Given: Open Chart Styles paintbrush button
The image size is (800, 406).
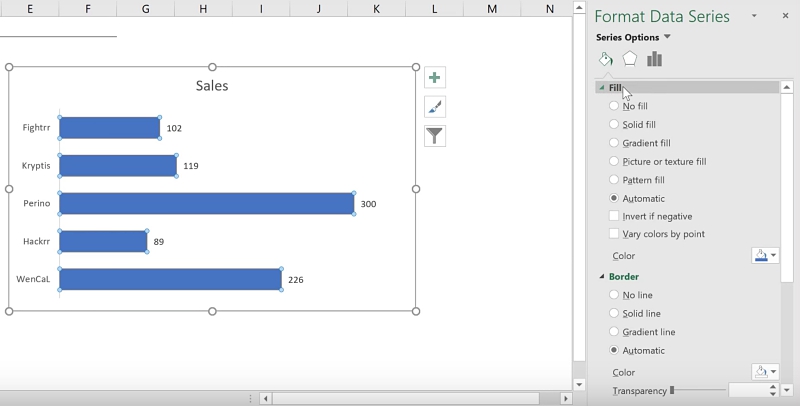Looking at the screenshot, I should pos(435,107).
